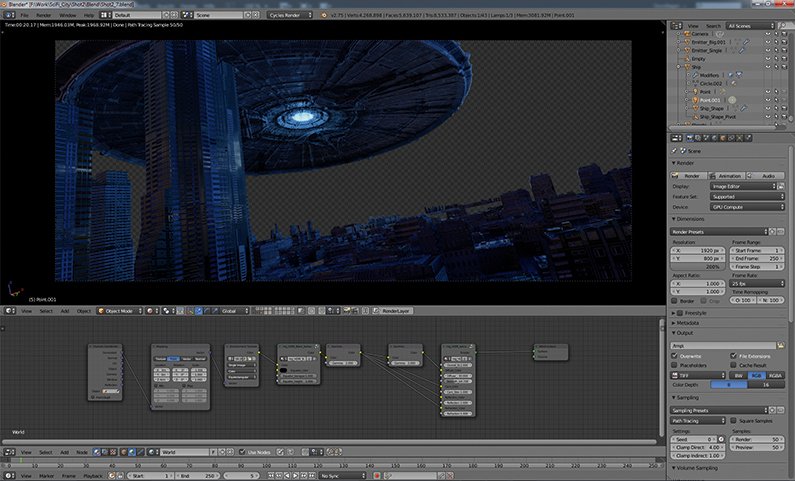Viewport: 795px width, 481px height.
Task: Click the Constraints properties tab icon
Action: point(731,138)
